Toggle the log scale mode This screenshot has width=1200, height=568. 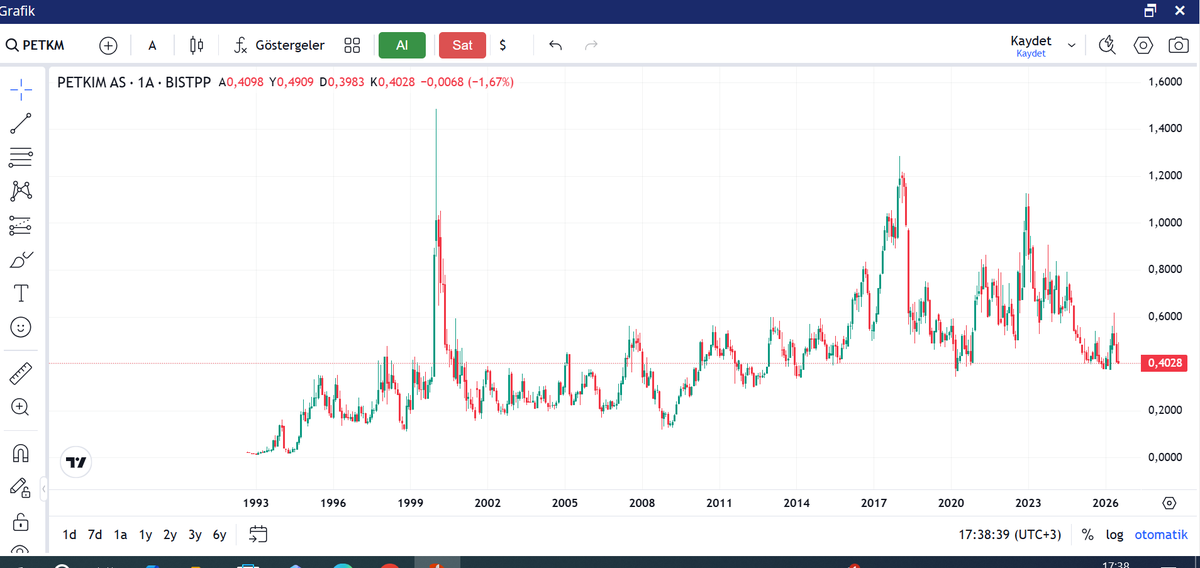pyautogui.click(x=1114, y=534)
